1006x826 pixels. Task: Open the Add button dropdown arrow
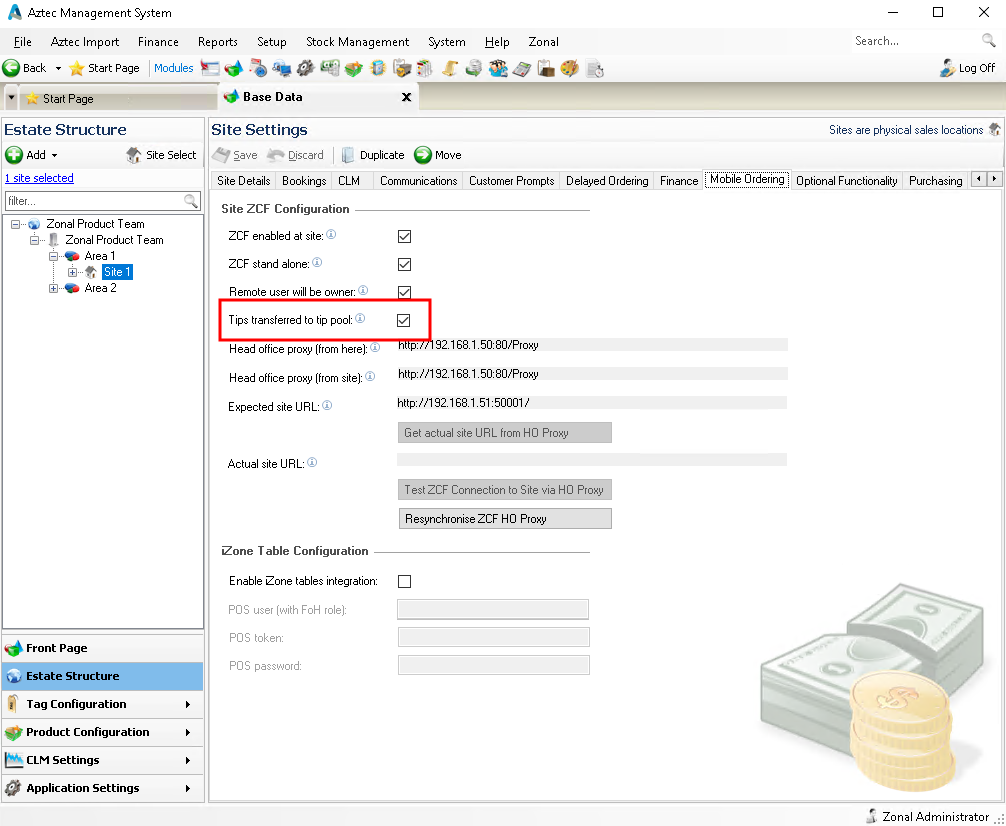point(55,155)
